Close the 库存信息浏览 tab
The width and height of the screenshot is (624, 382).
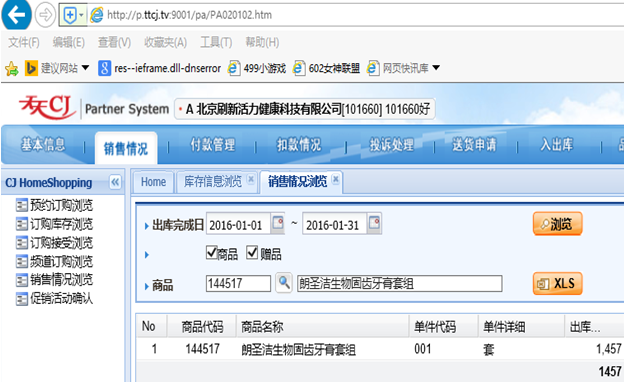pyautogui.click(x=251, y=179)
